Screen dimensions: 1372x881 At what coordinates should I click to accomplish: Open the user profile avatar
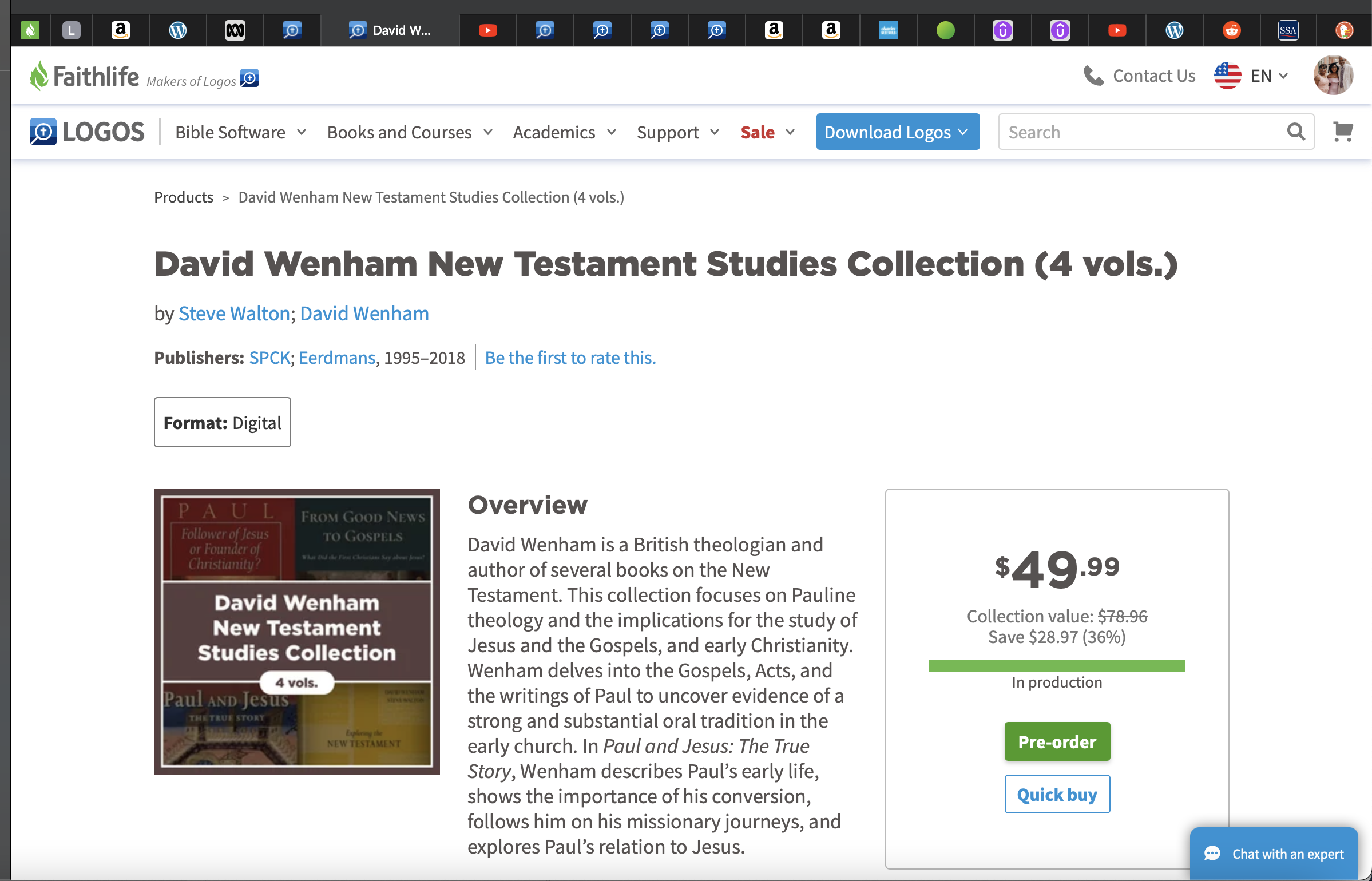pos(1333,76)
